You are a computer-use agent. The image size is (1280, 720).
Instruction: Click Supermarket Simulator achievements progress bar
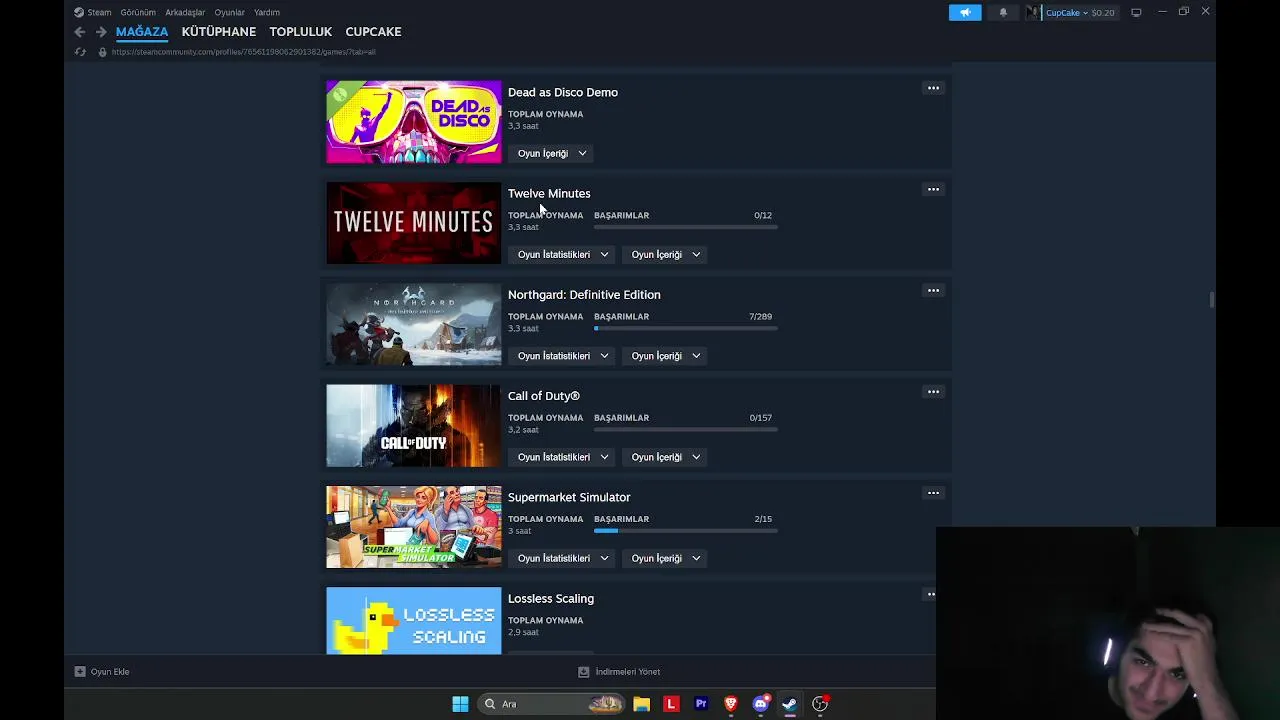[685, 530]
